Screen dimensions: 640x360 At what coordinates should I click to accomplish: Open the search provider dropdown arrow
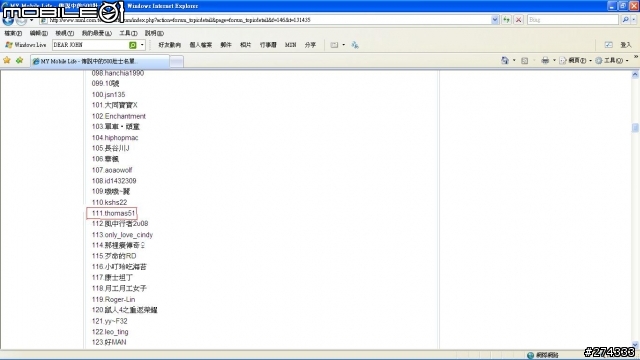634,20
